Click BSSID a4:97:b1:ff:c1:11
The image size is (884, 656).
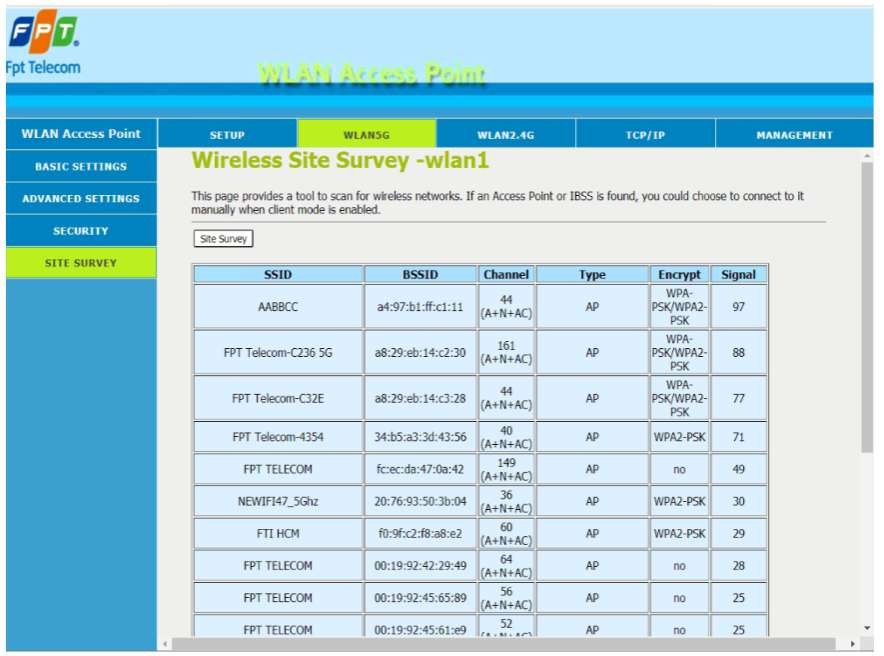click(x=420, y=307)
